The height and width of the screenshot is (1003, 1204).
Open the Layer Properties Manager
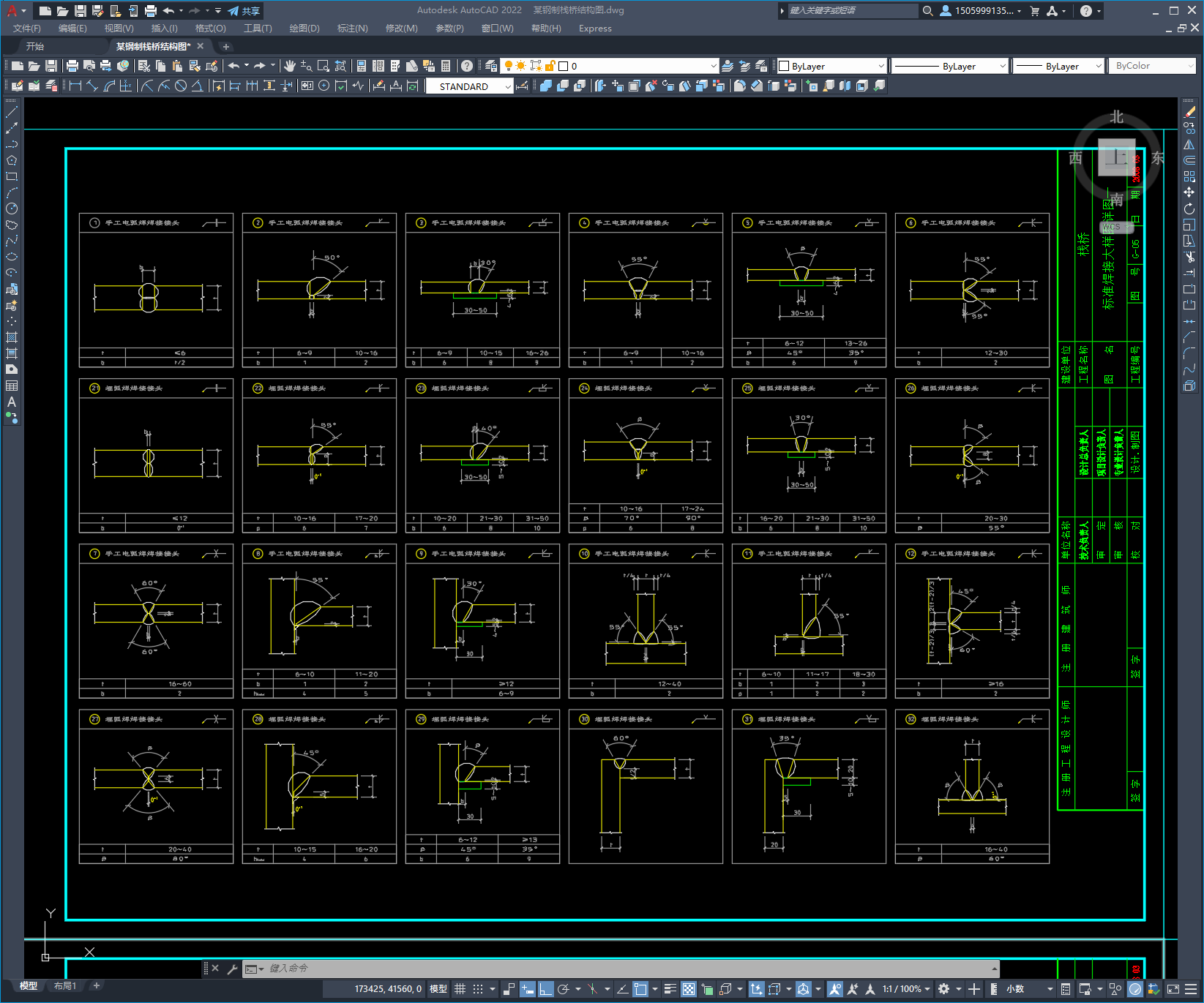(x=491, y=66)
